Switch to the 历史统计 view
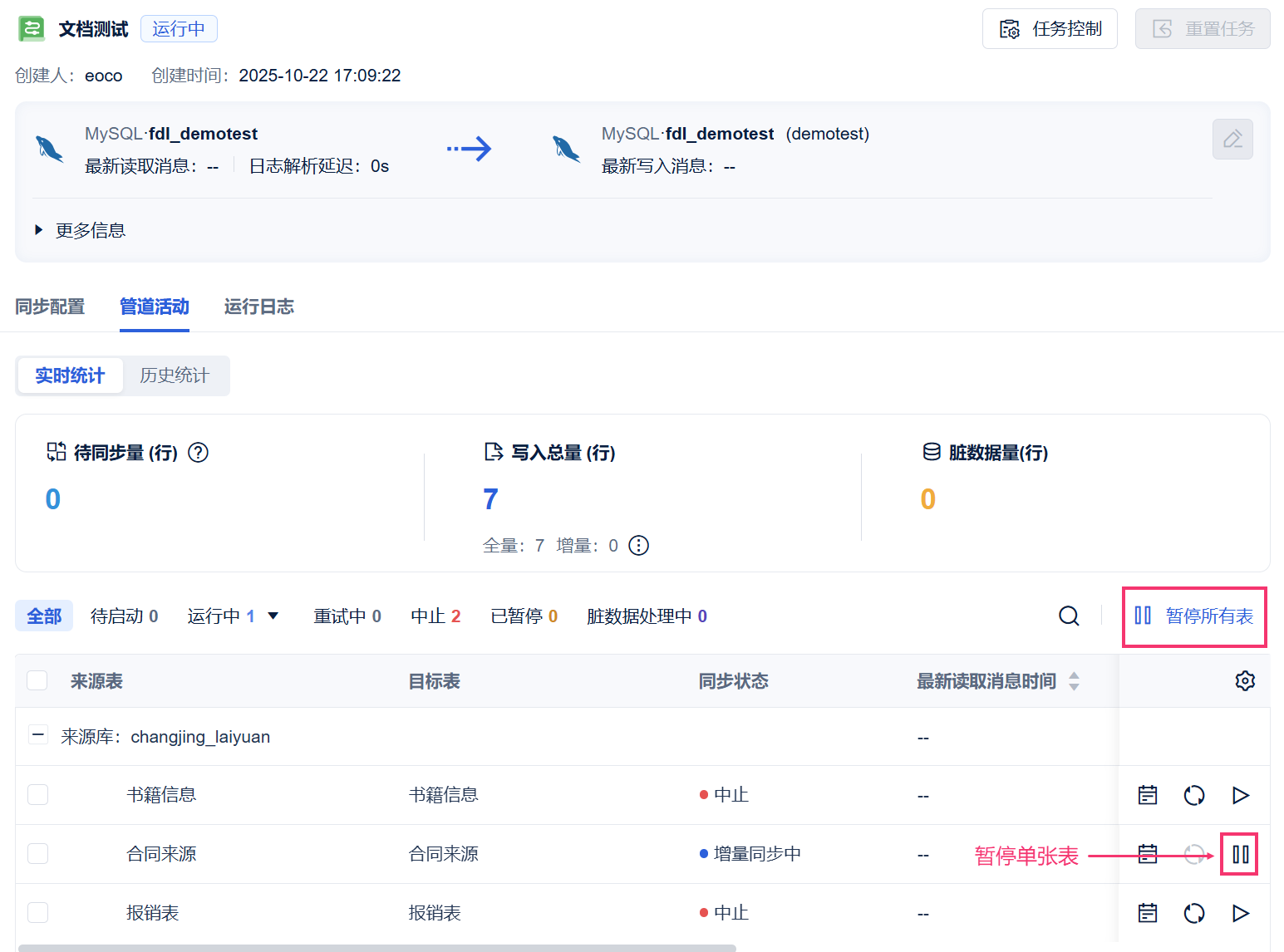 (175, 375)
